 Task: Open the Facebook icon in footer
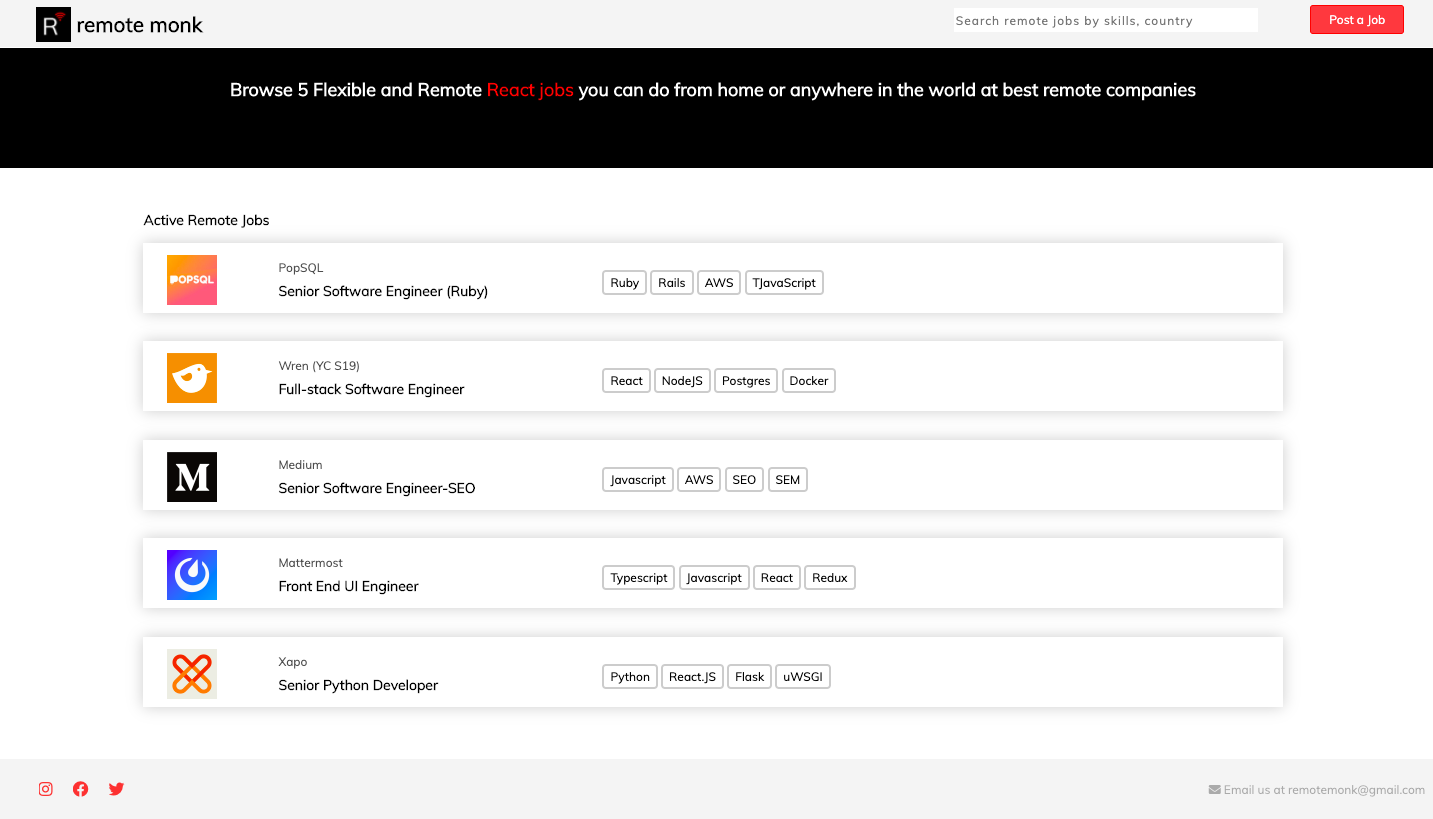point(81,789)
